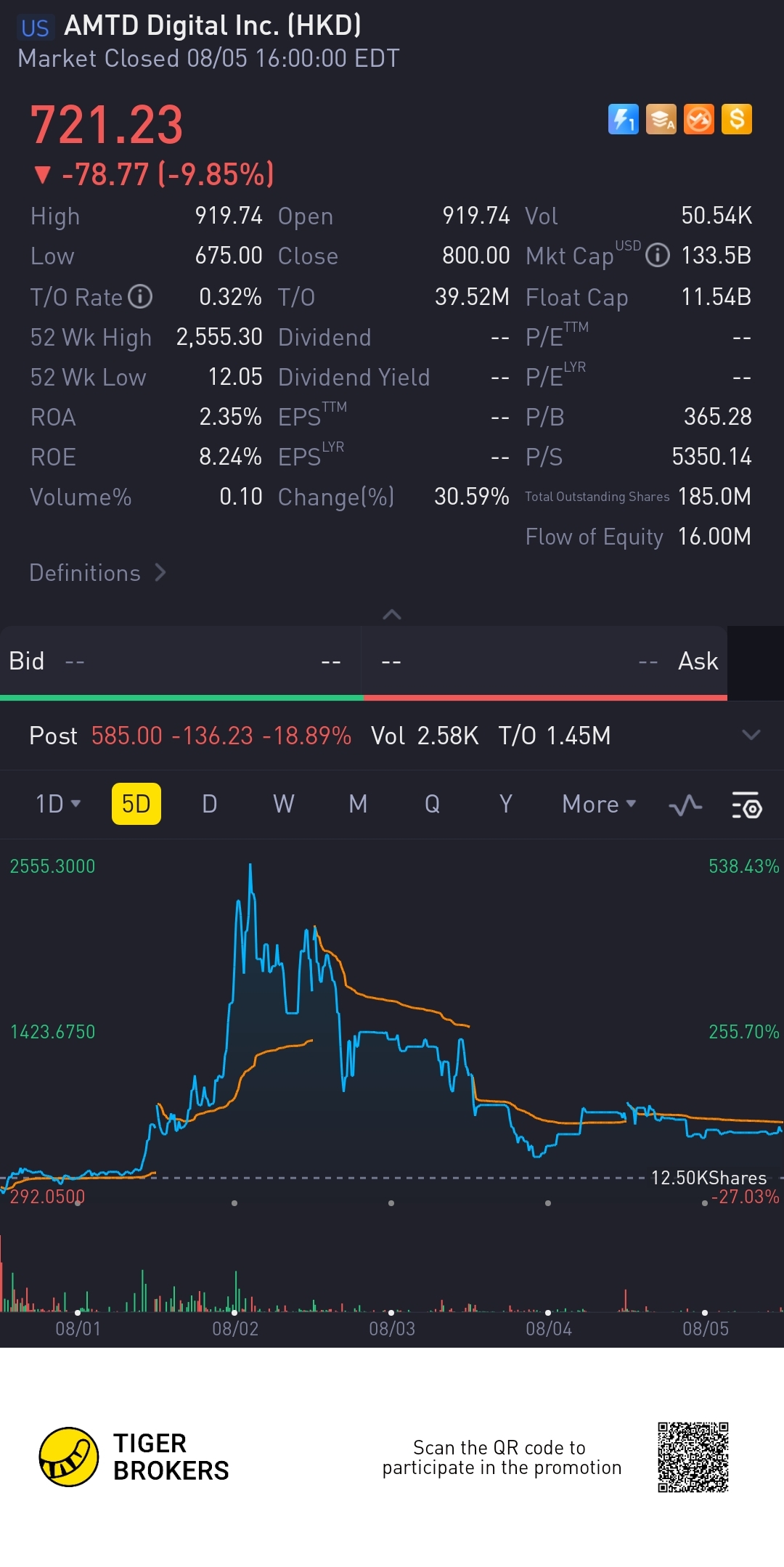Tap the Bid label
Viewport: 784px width, 1567px height.
(27, 661)
